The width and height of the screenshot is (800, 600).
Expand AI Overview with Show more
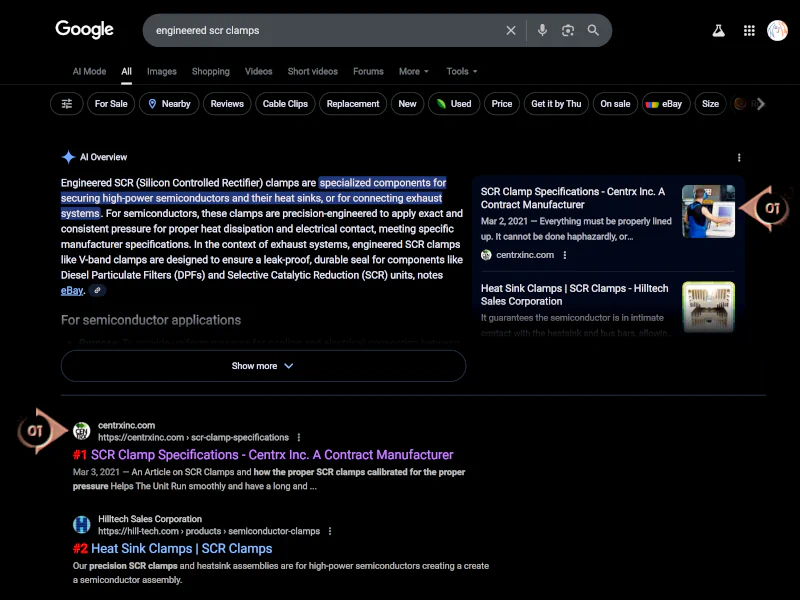point(263,366)
